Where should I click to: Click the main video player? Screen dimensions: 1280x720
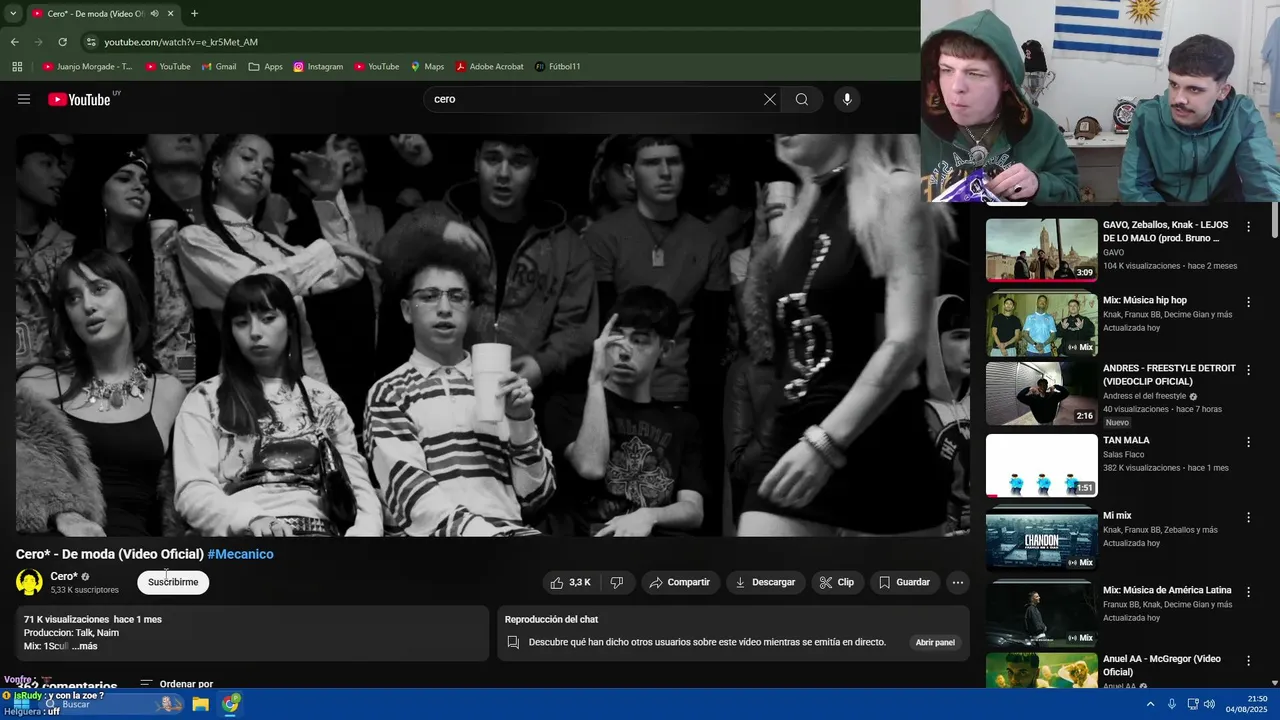click(x=492, y=335)
